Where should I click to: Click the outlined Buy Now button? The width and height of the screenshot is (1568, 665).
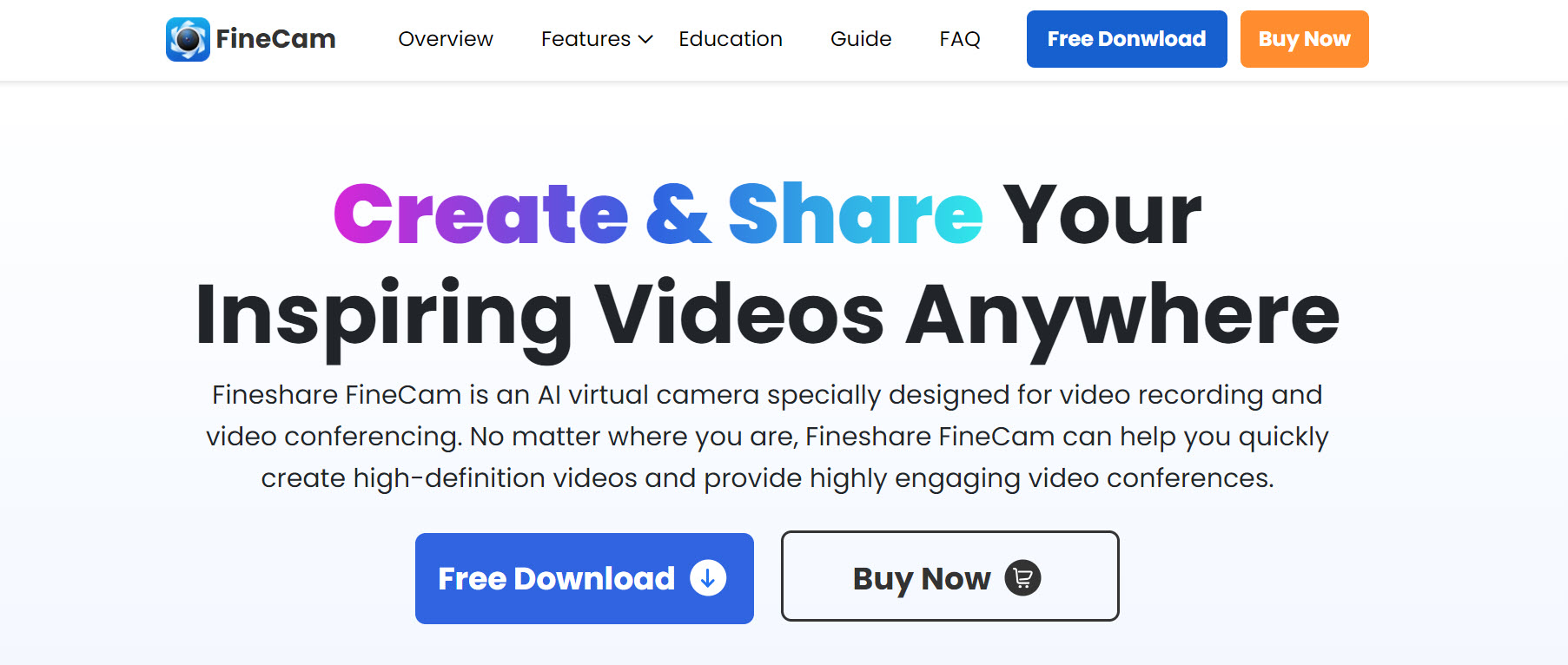[x=949, y=576]
